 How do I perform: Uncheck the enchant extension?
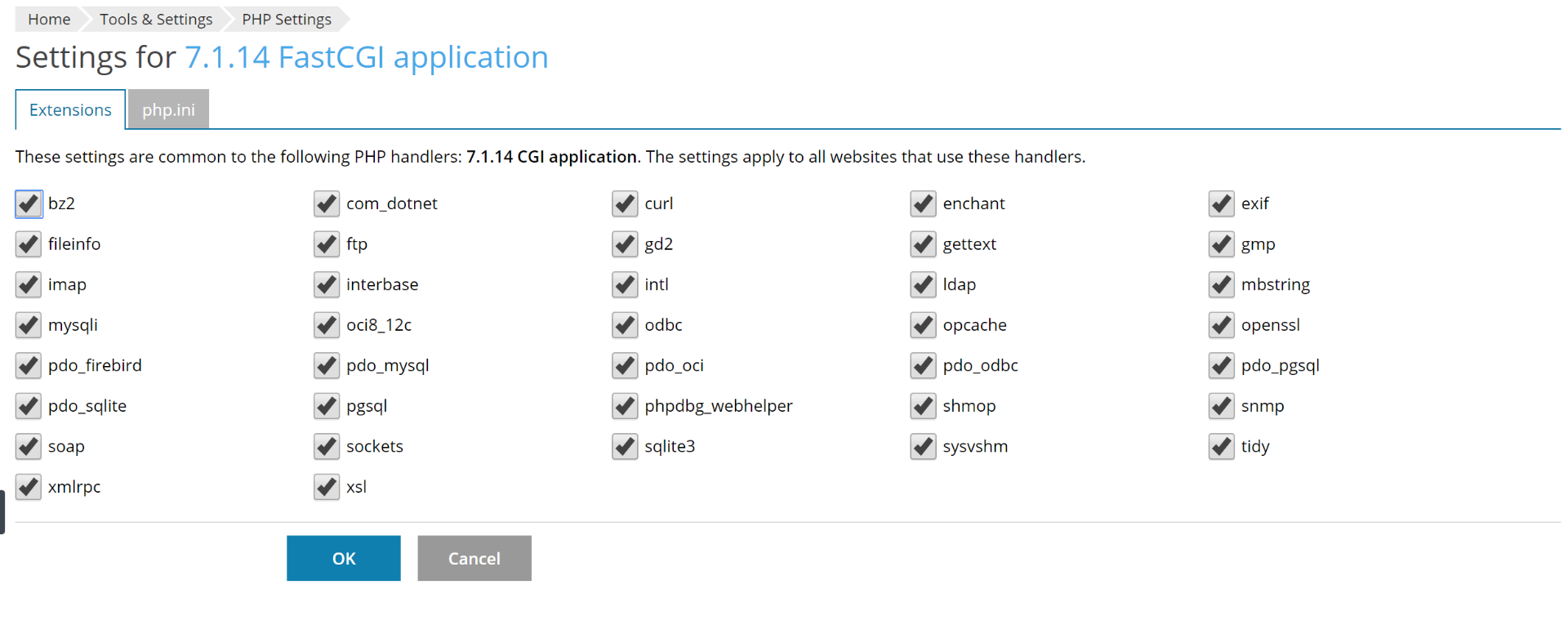point(923,203)
